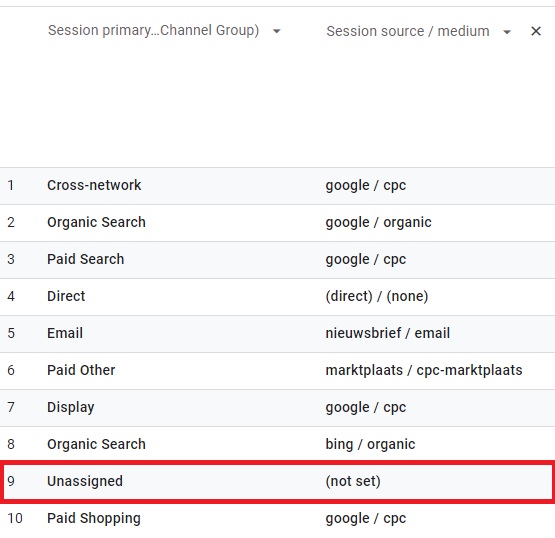Click the highlighted Unassigned row
Image resolution: width=555 pixels, height=538 pixels.
coord(278,481)
